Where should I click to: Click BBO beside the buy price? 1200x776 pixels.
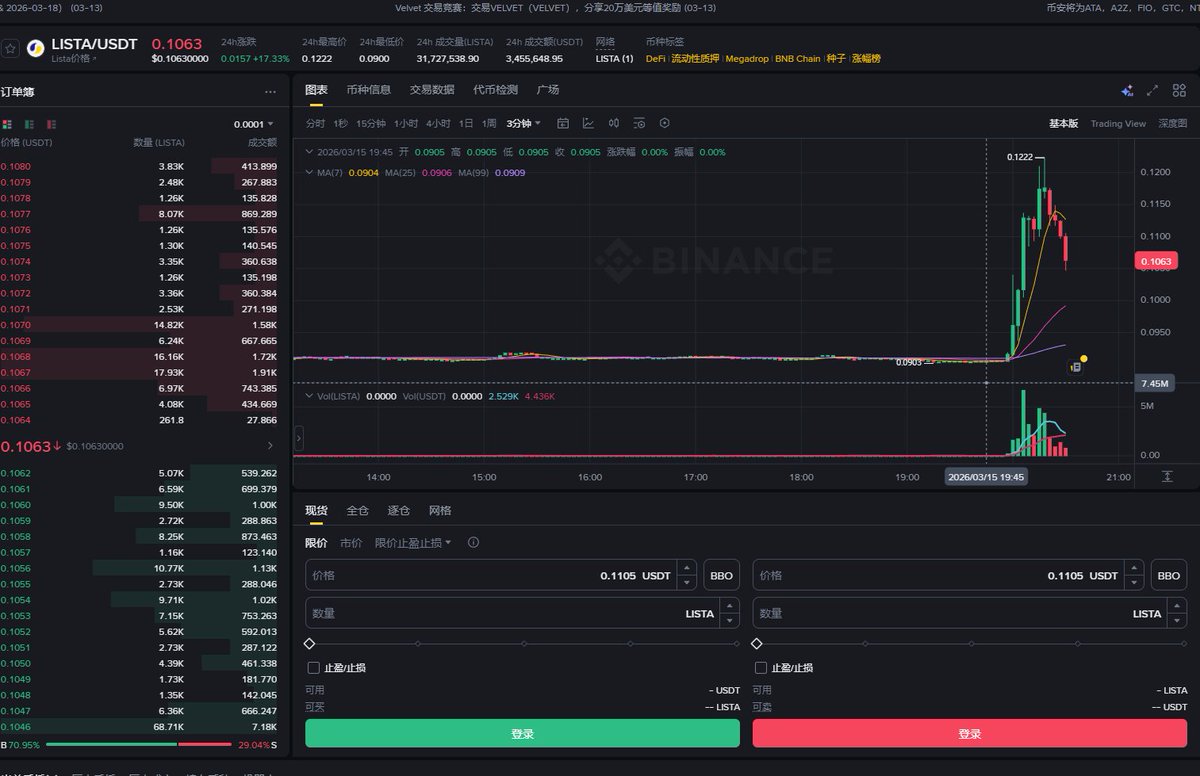721,575
